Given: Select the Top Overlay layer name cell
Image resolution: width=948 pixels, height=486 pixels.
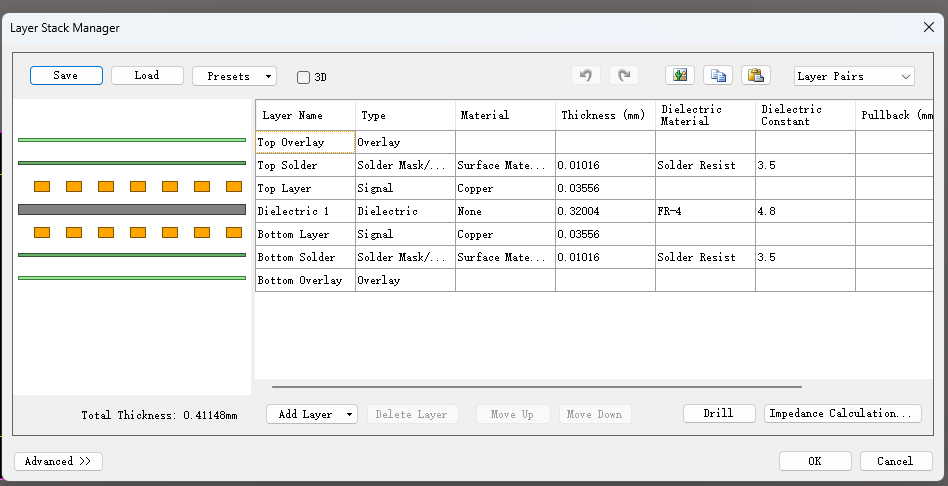Looking at the screenshot, I should [305, 142].
